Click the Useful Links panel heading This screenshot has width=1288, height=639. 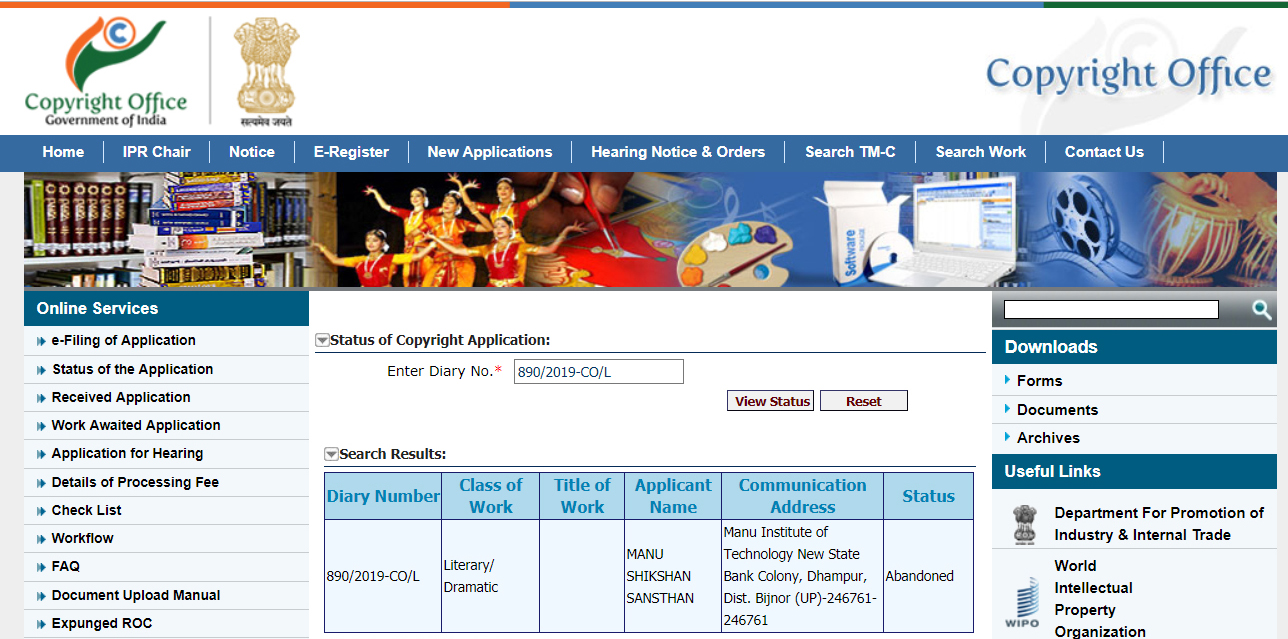1134,471
